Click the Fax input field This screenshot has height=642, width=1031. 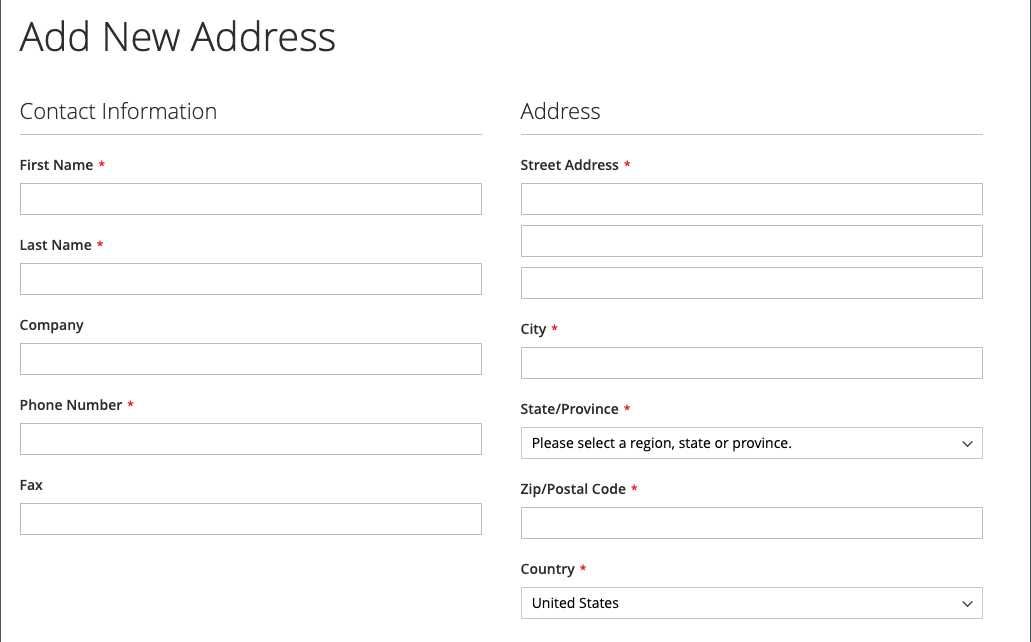[250, 518]
